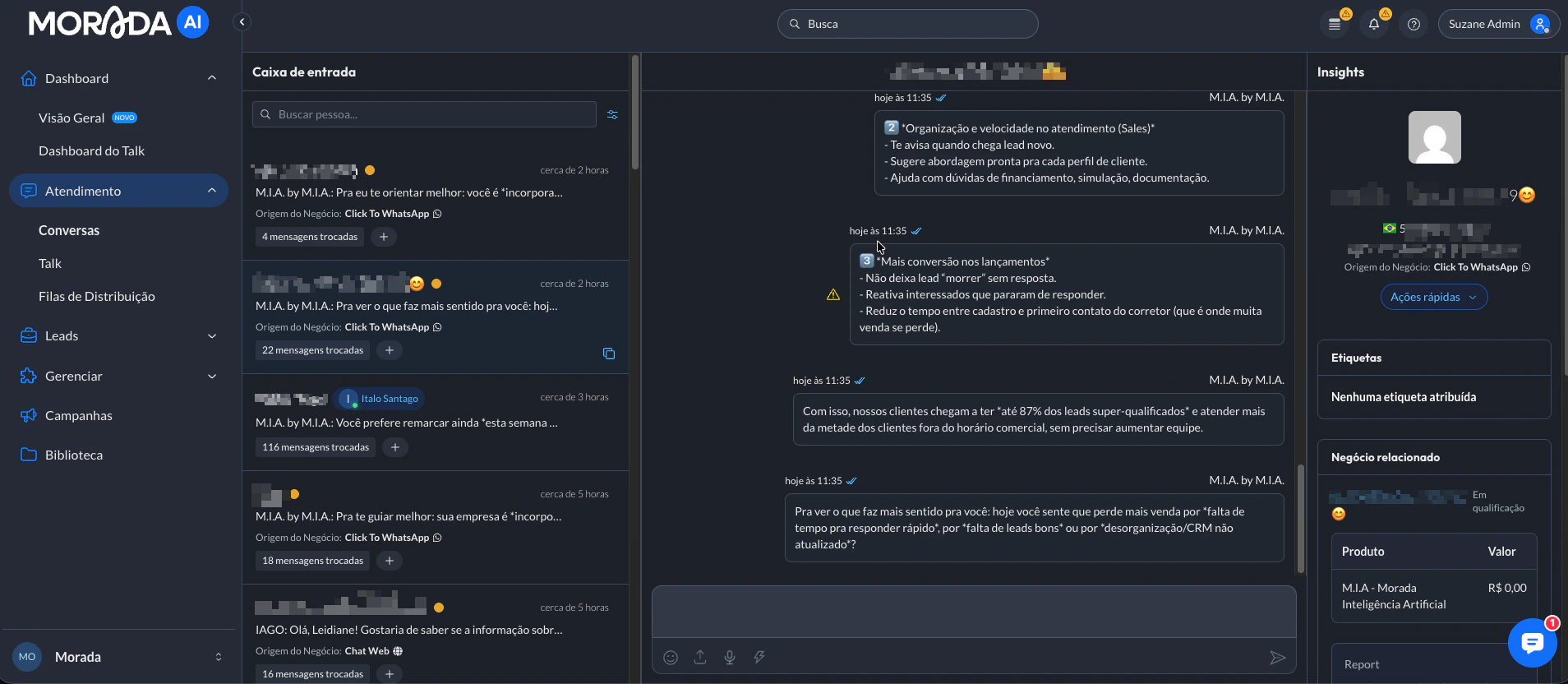Screen dimensions: 1568x684
Task: Open Filas de Distribuição
Action: click(97, 296)
